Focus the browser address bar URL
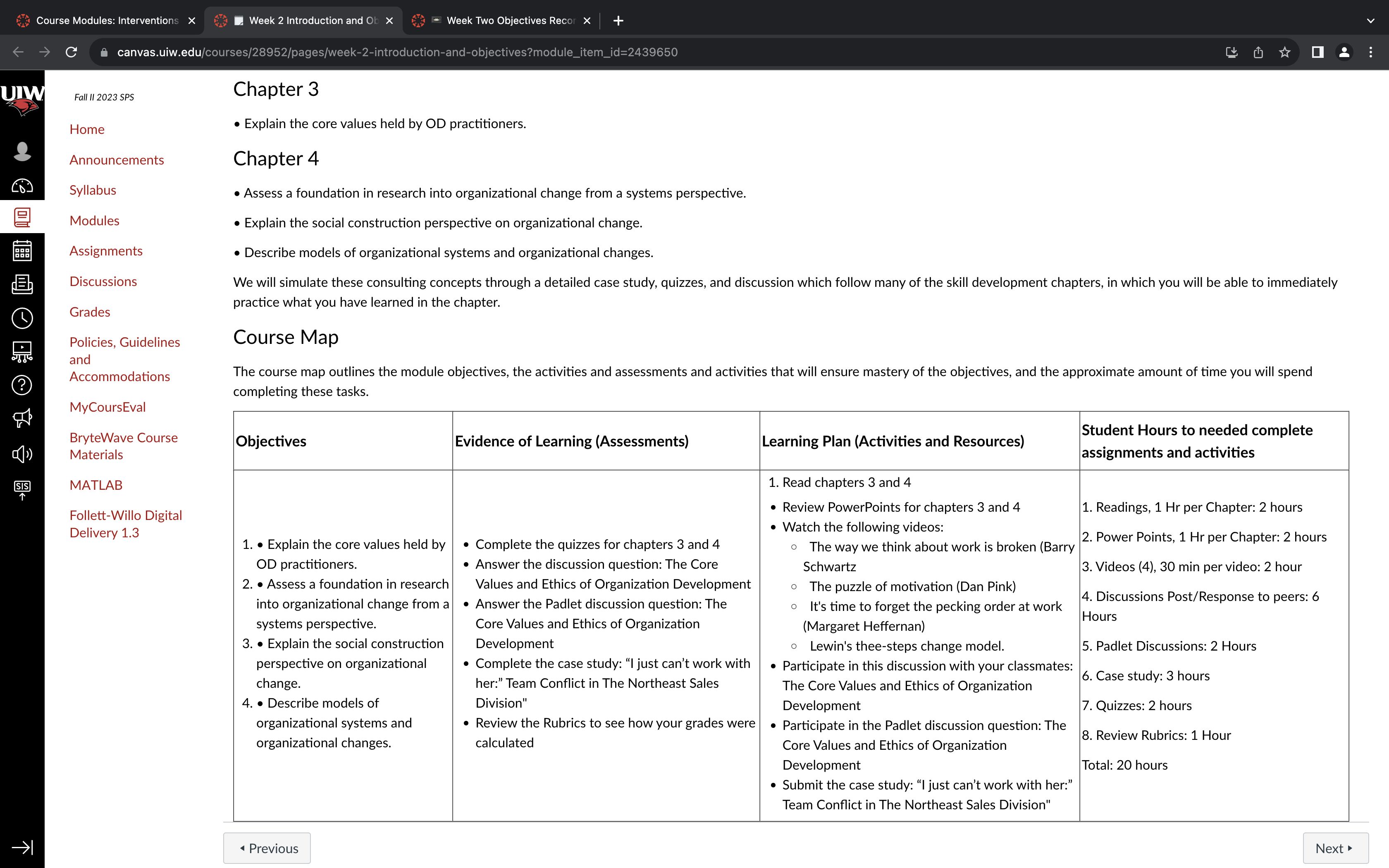Viewport: 1389px width, 868px height. 397,52
